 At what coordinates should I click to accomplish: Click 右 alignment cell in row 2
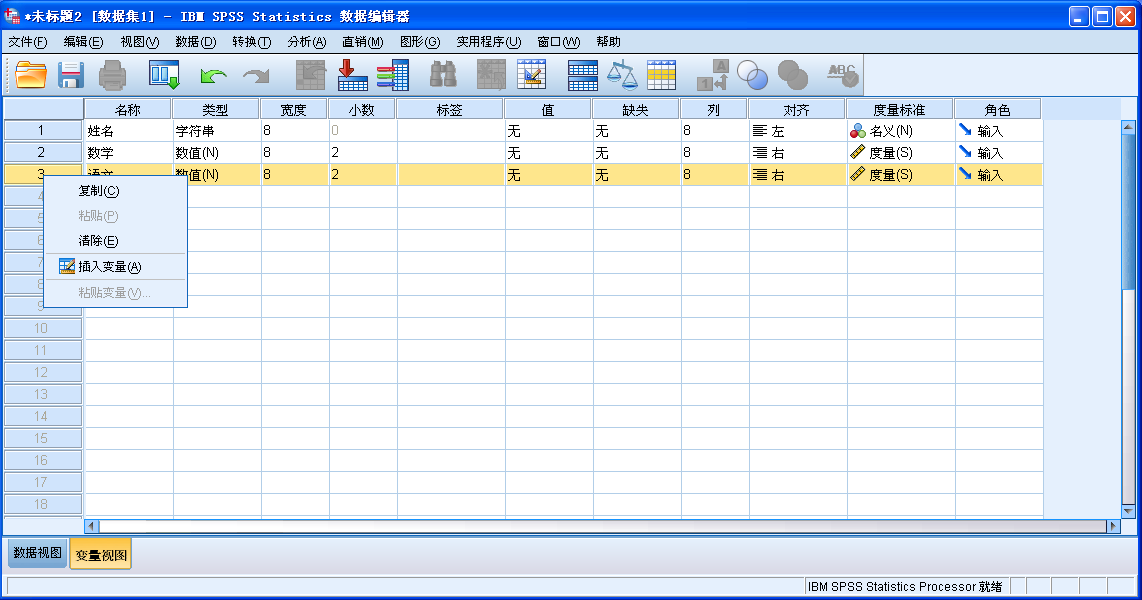(798, 153)
